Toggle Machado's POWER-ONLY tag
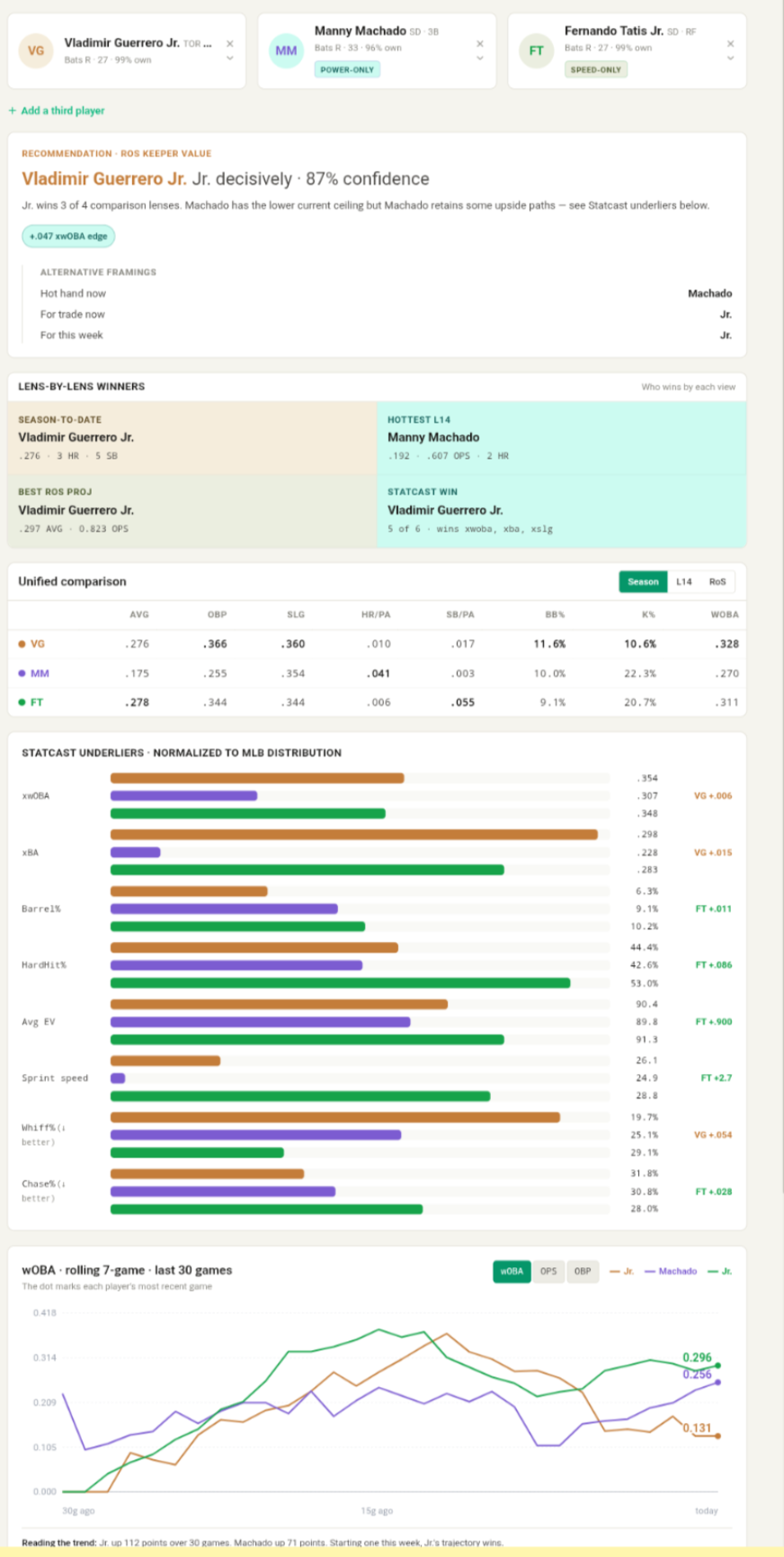784x1557 pixels. coord(347,69)
